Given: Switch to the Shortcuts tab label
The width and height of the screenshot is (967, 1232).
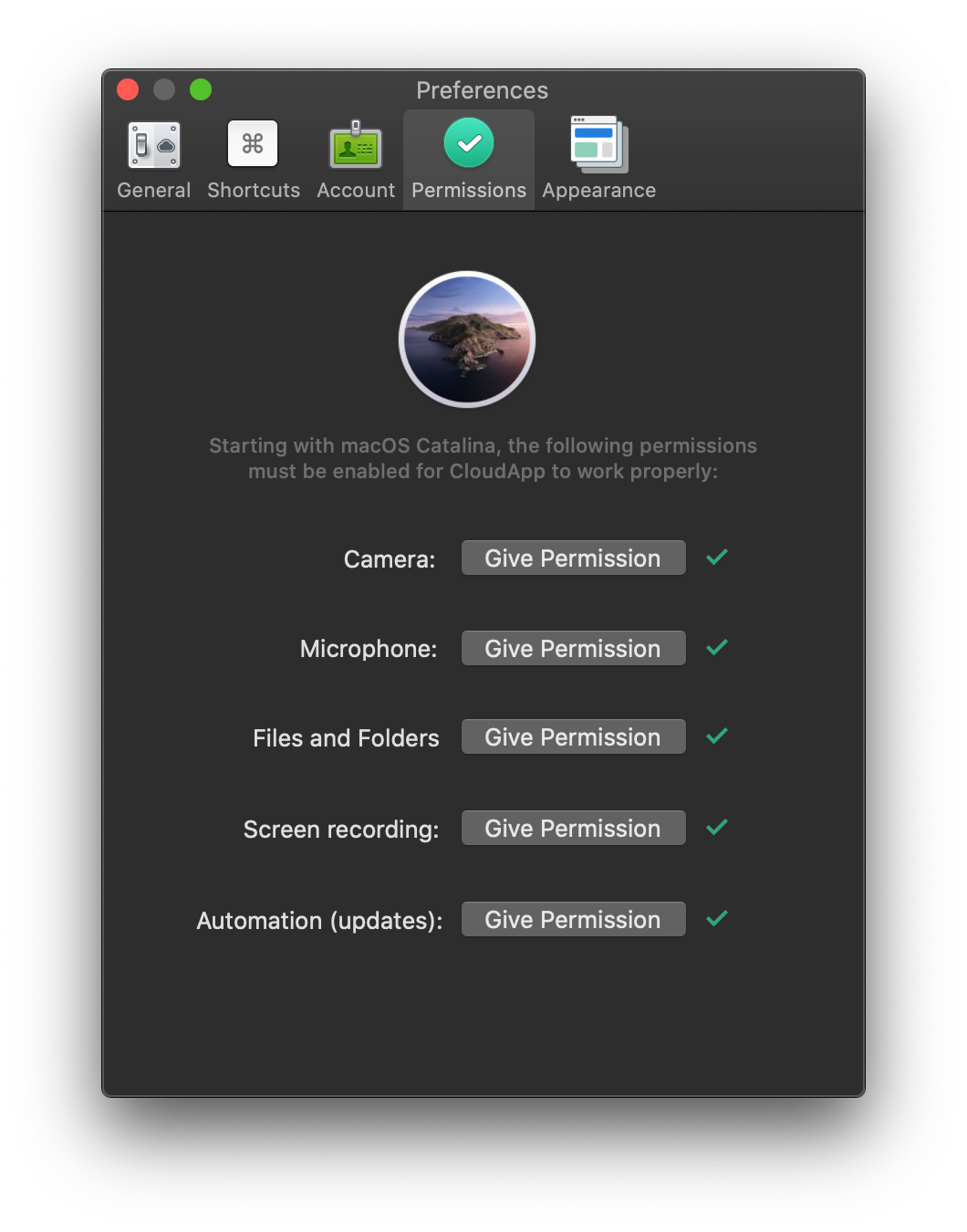Looking at the screenshot, I should (x=254, y=190).
